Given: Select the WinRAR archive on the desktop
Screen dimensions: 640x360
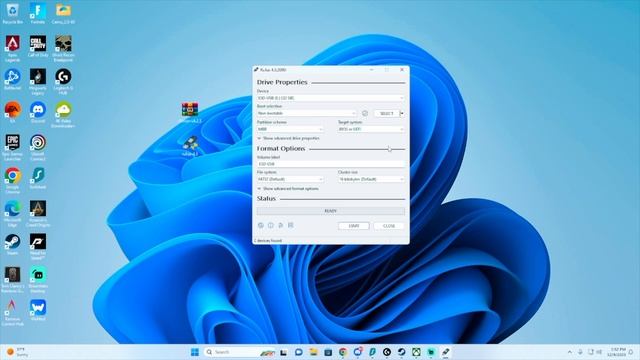Looking at the screenshot, I should 190,113.
